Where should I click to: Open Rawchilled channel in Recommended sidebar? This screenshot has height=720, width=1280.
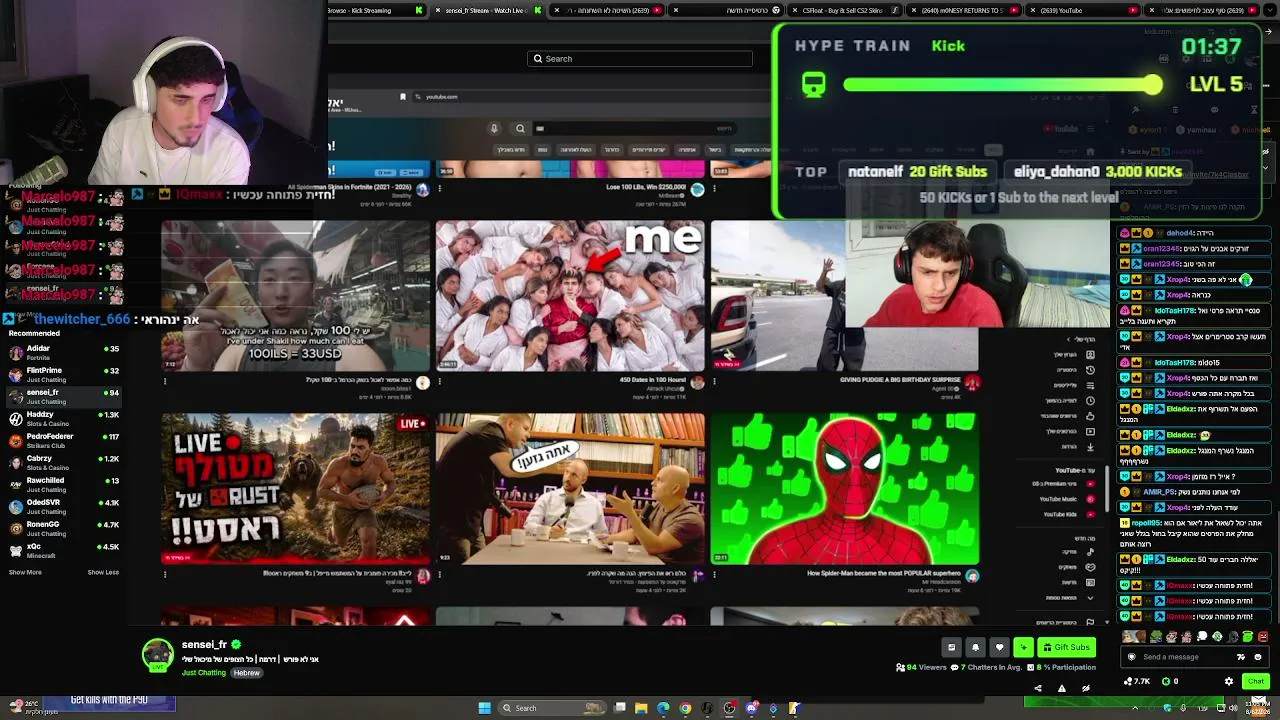pos(64,485)
